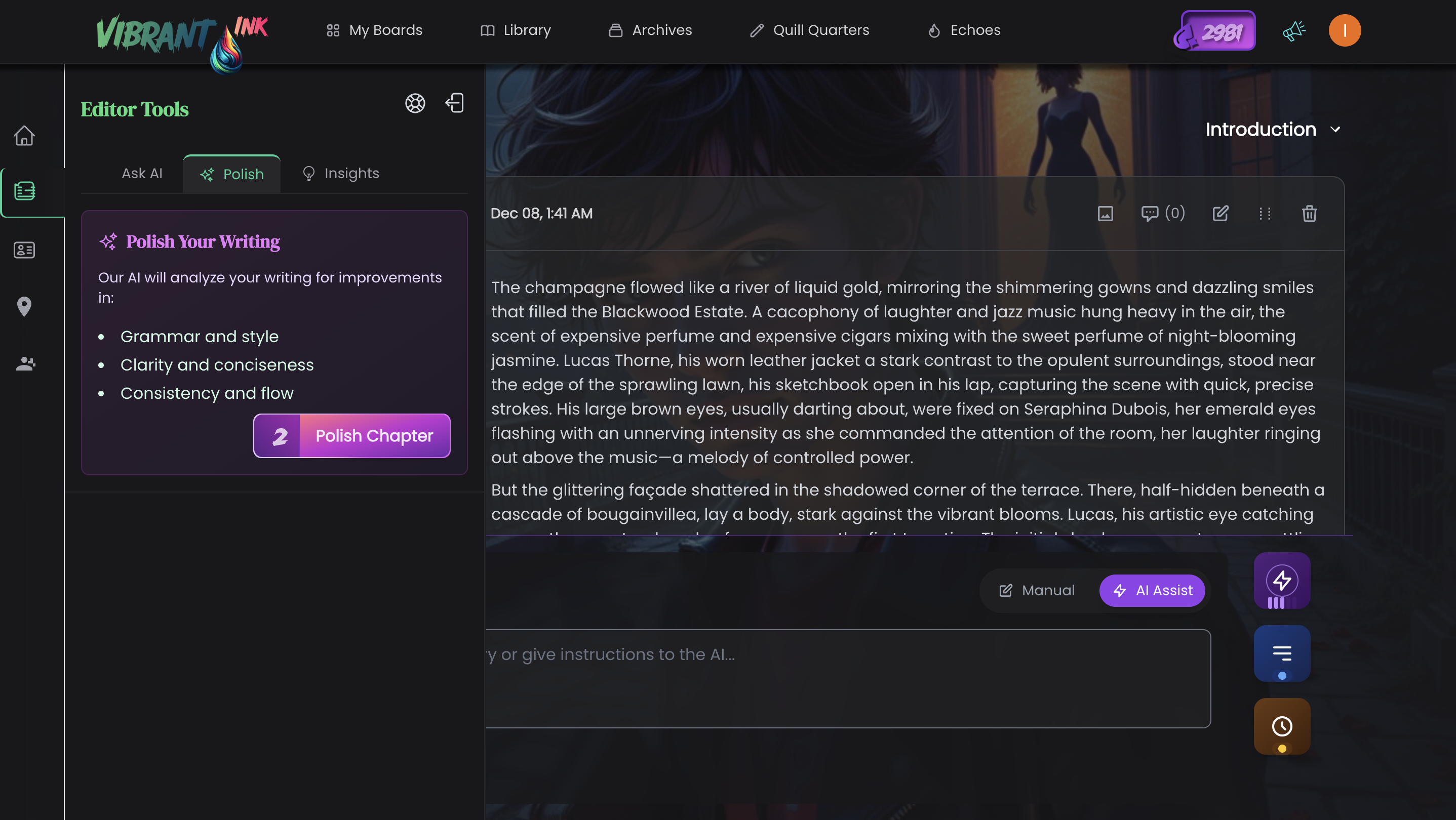This screenshot has height=820, width=1456.
Task: Open the entry's more options dots
Action: [x=1265, y=214]
